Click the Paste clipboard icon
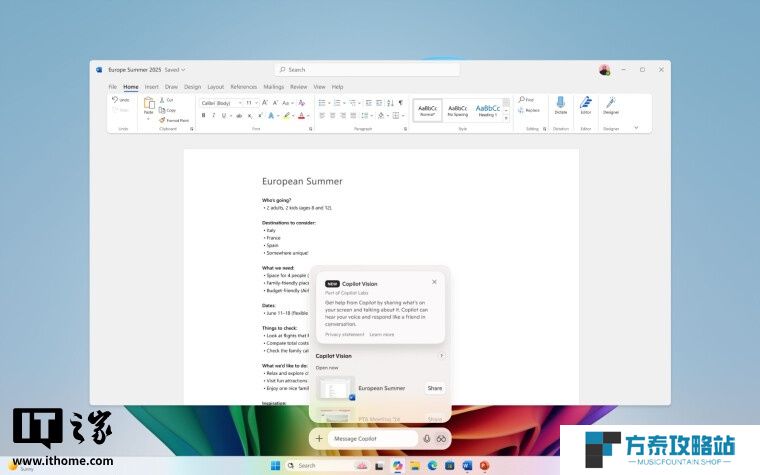Screen dimensions: 760x475 pyautogui.click(x=149, y=103)
